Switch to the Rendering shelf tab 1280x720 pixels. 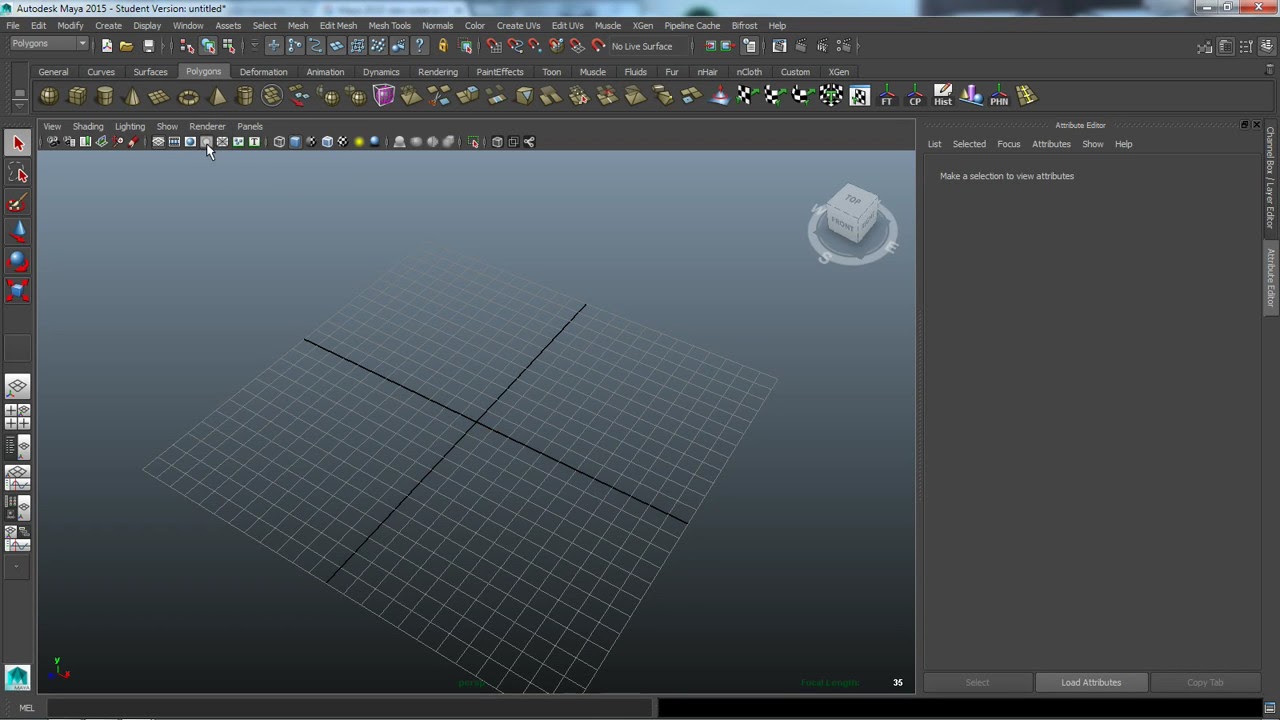438,72
